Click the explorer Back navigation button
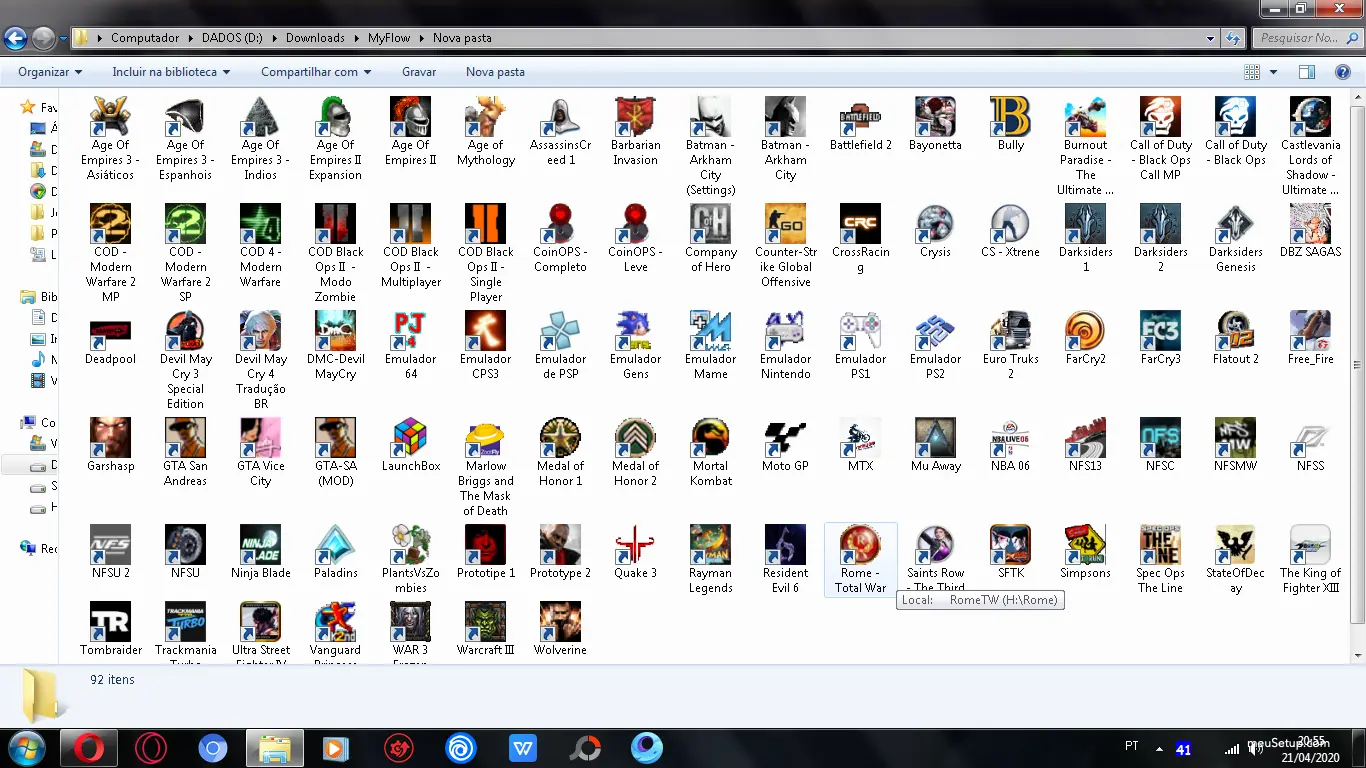 tap(15, 39)
